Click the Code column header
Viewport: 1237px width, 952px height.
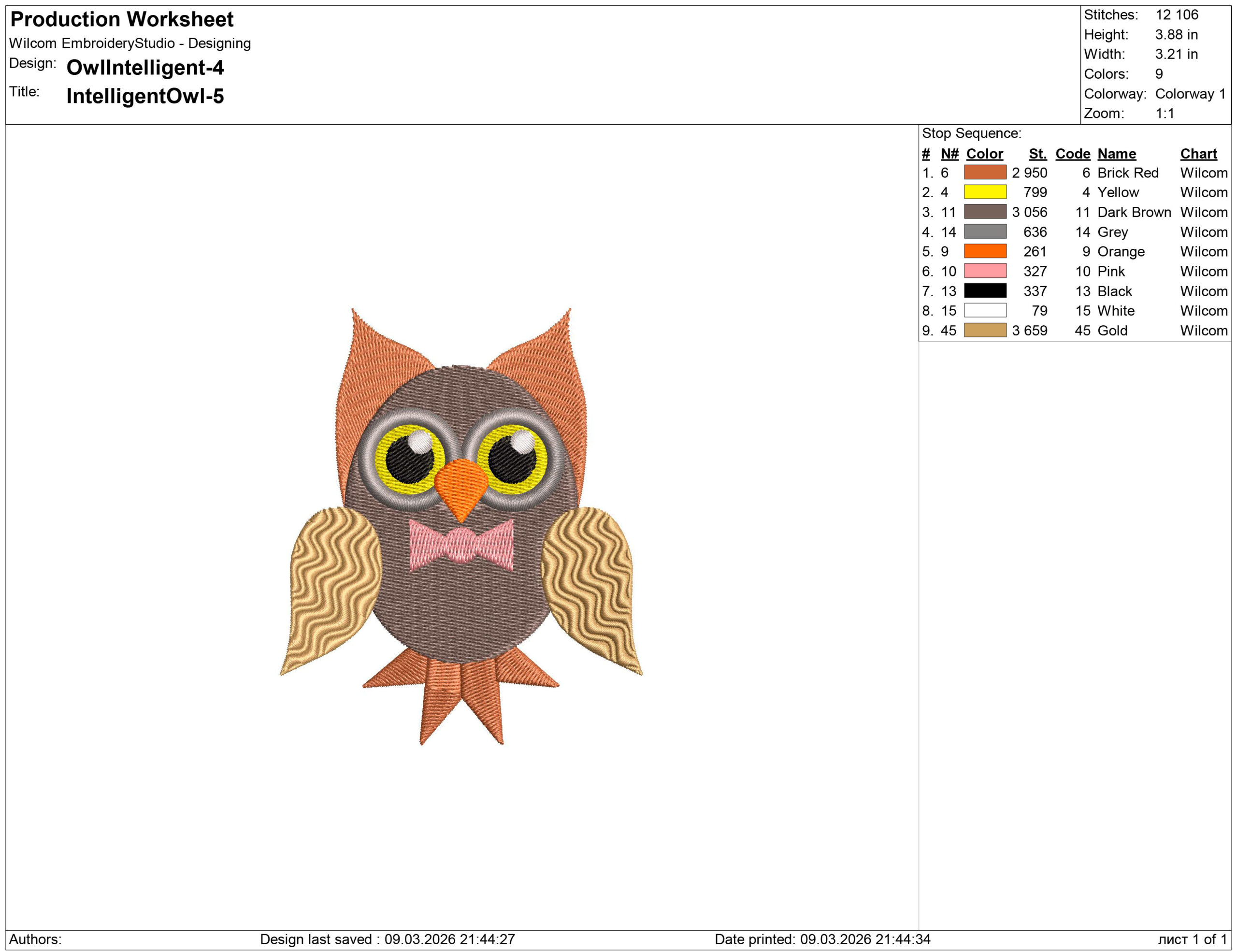pyautogui.click(x=1073, y=154)
